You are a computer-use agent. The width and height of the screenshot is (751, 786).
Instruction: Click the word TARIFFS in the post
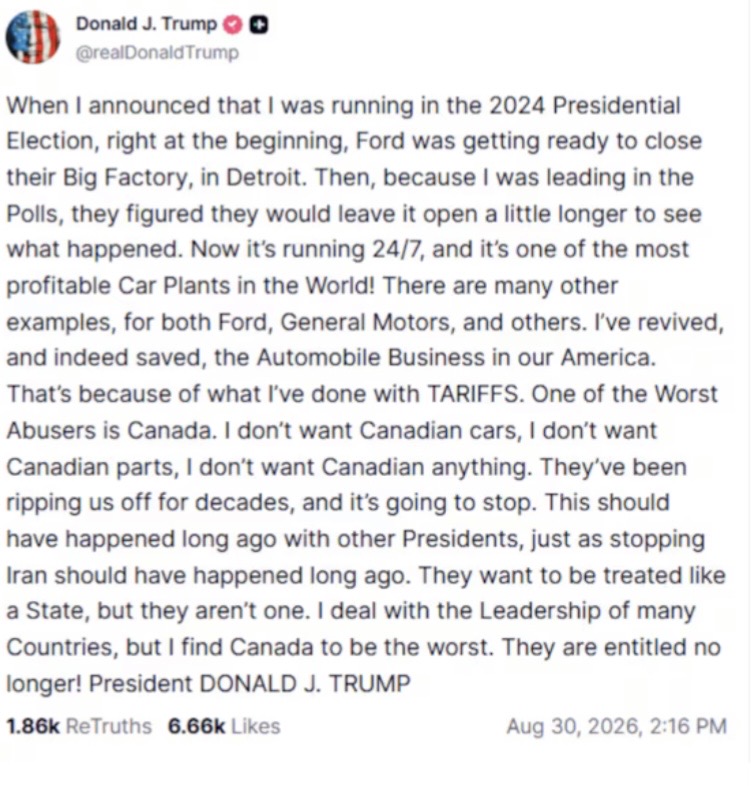click(473, 394)
